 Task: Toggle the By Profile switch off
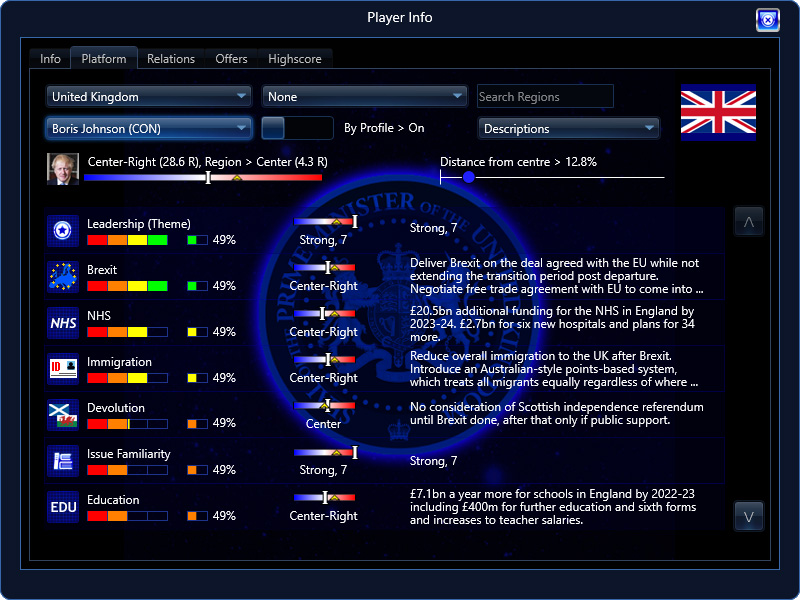pos(296,128)
